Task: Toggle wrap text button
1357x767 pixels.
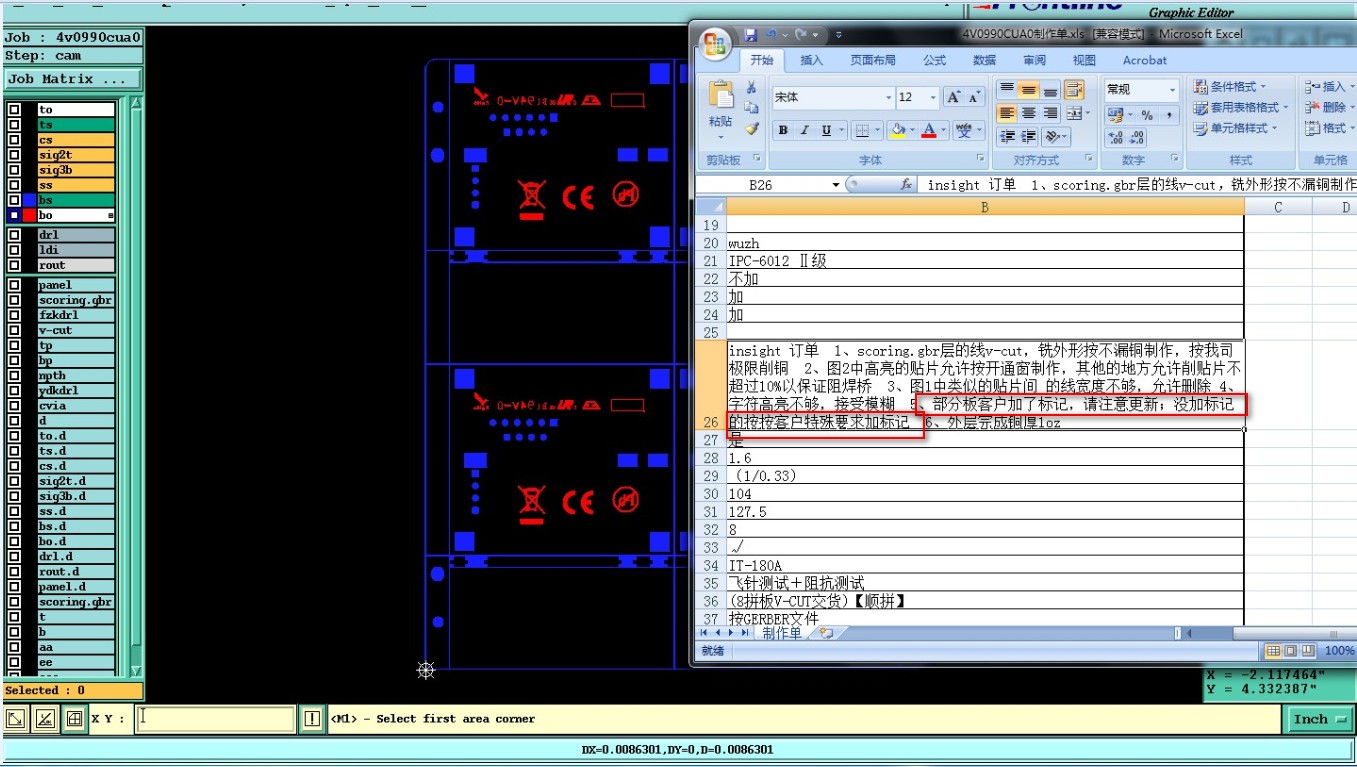Action: [1075, 89]
